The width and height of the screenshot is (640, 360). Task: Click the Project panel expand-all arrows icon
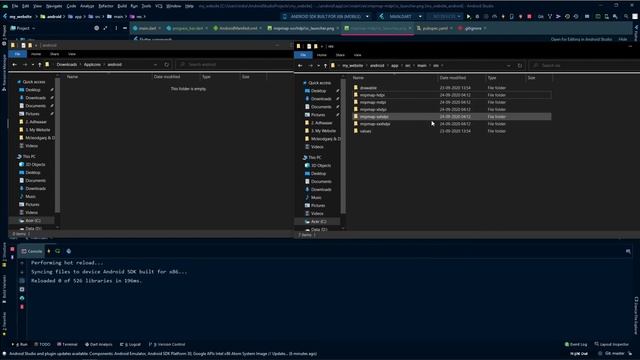pyautogui.click(x=105, y=28)
